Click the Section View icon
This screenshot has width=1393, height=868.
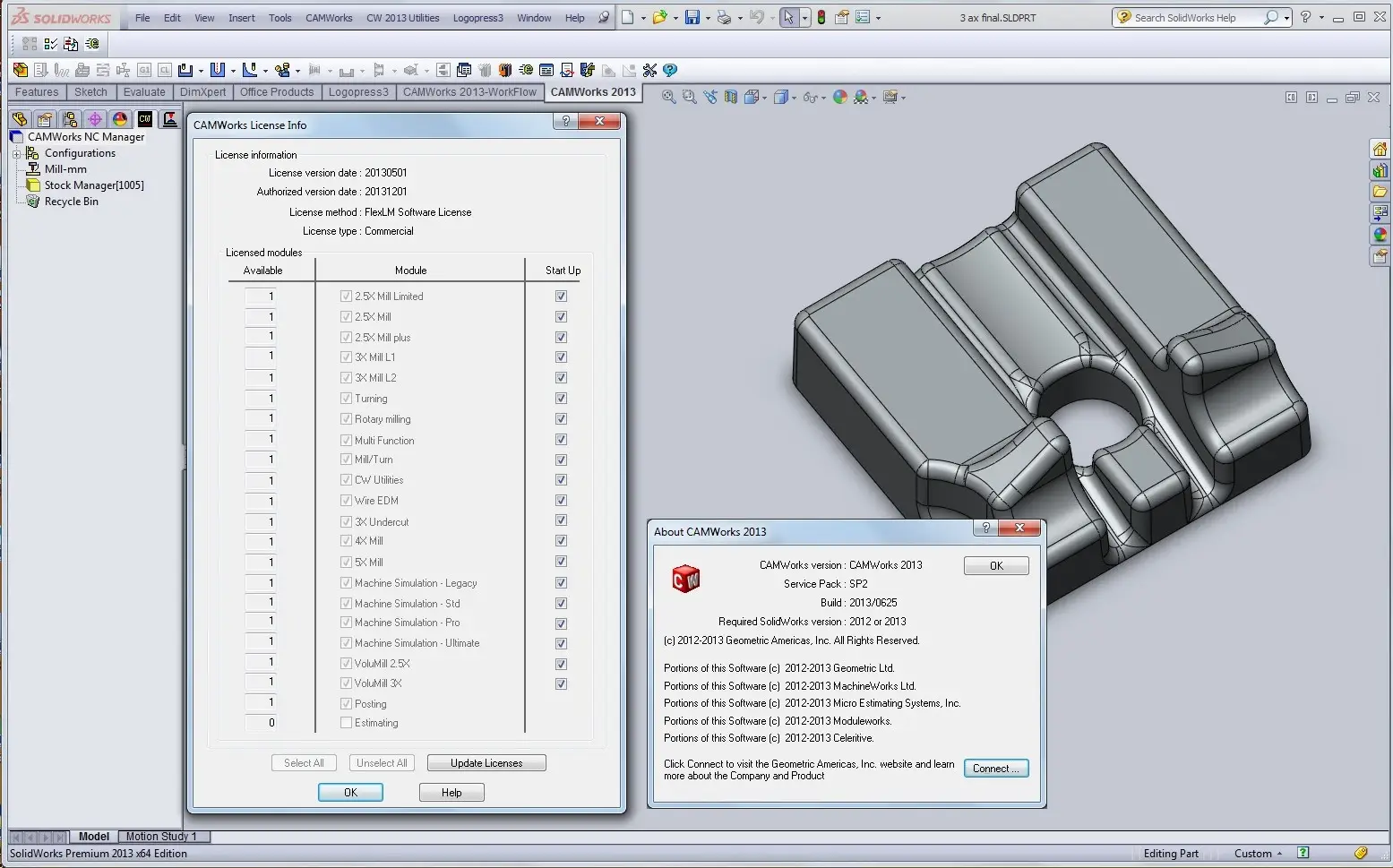coord(731,97)
